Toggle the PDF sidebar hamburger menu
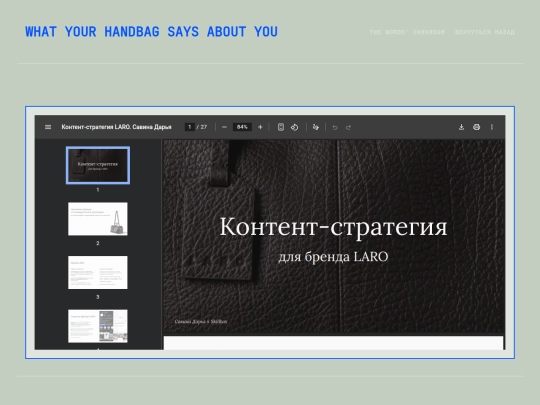Image resolution: width=540 pixels, height=405 pixels. click(48, 127)
